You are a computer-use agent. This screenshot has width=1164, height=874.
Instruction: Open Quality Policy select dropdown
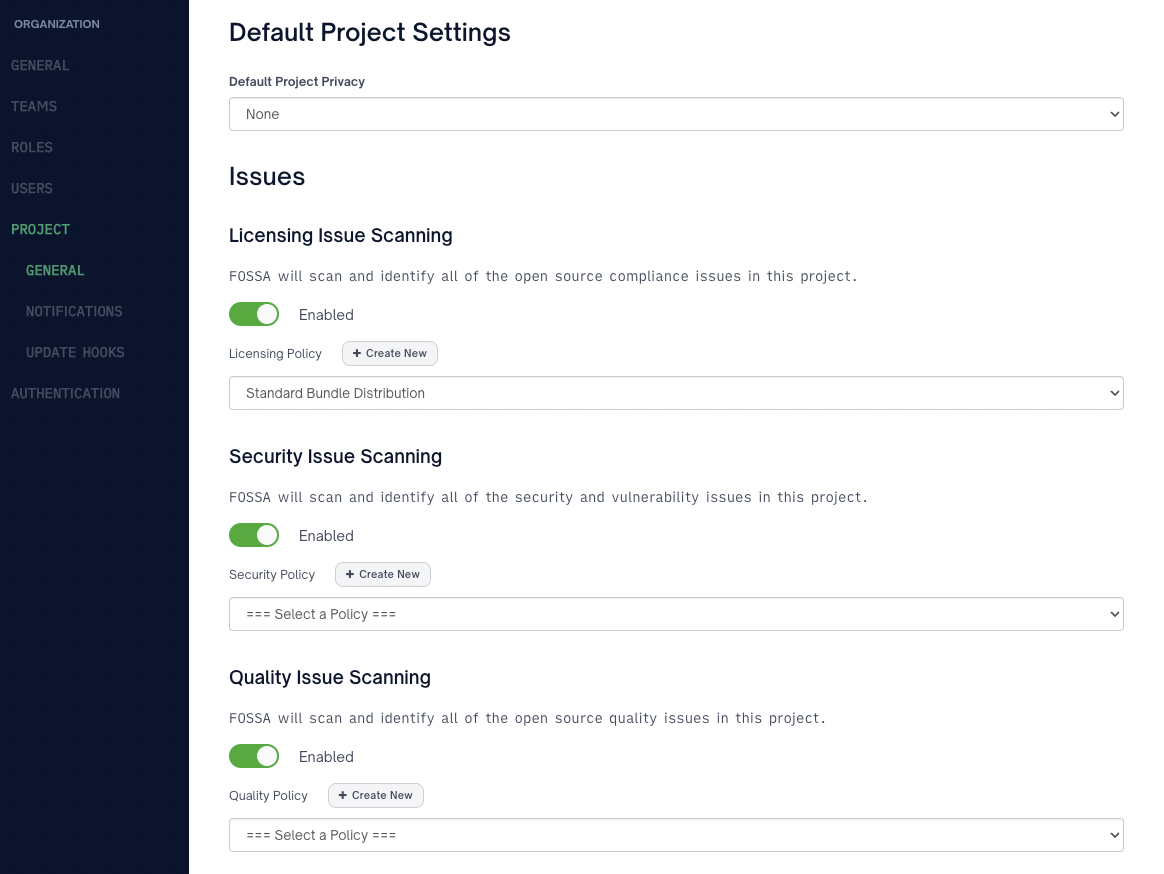point(676,835)
